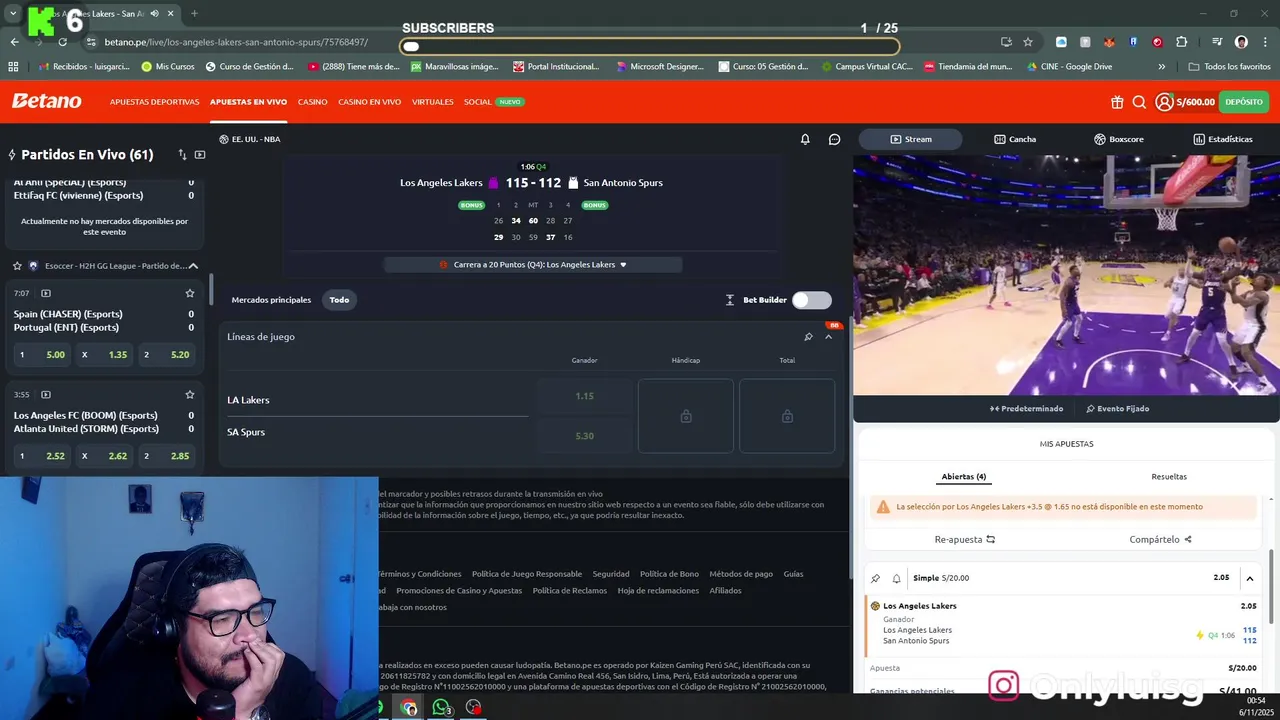
Task: Open the Chrome tab search dropdown
Action: (x=13, y=14)
